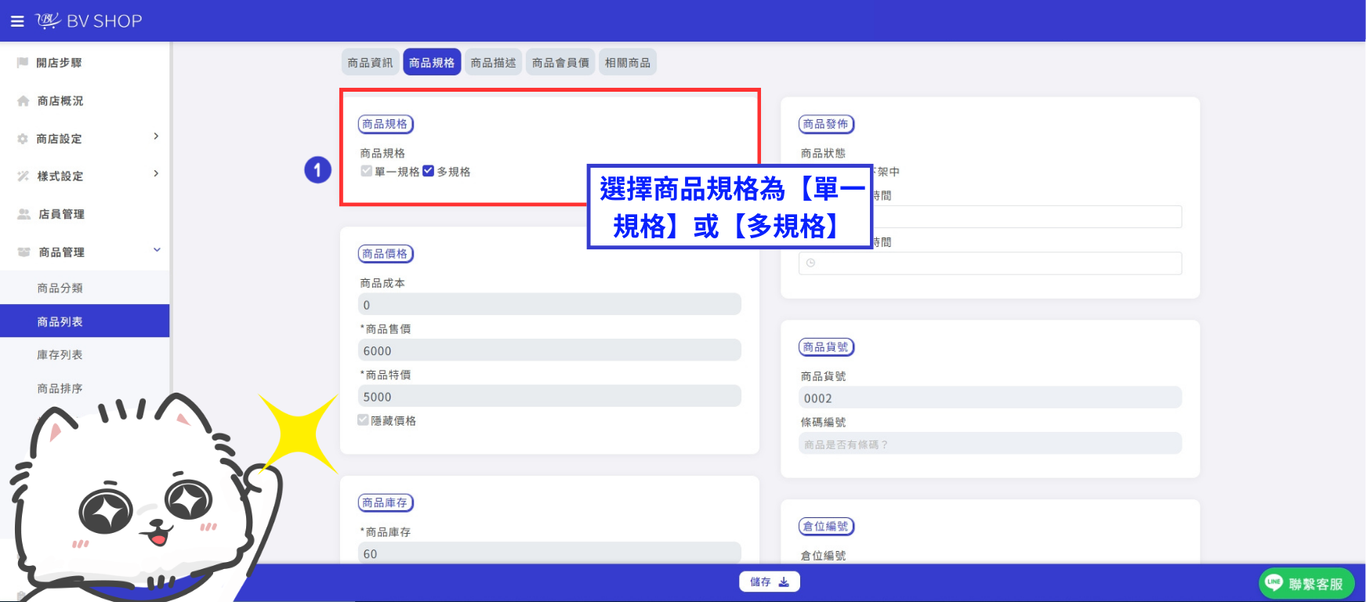Select the 商品規格 tab
1366x602 pixels.
(x=432, y=62)
